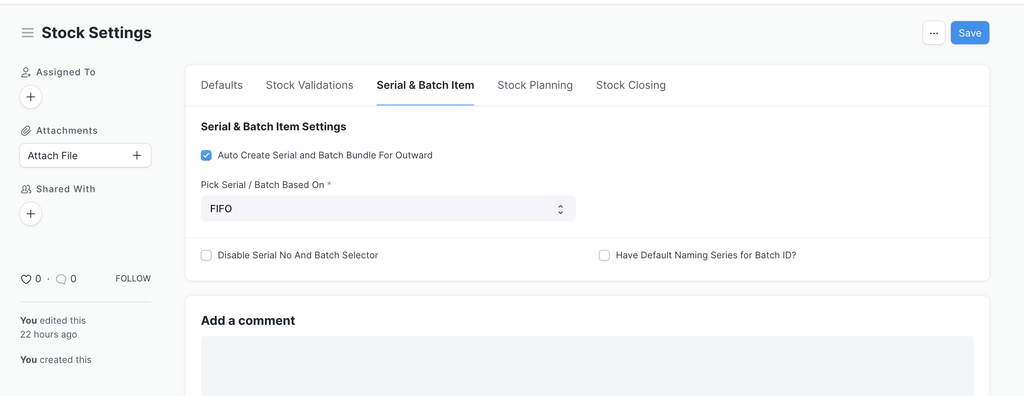Save the Stock Settings
The width and height of the screenshot is (1024, 396).
click(x=970, y=33)
